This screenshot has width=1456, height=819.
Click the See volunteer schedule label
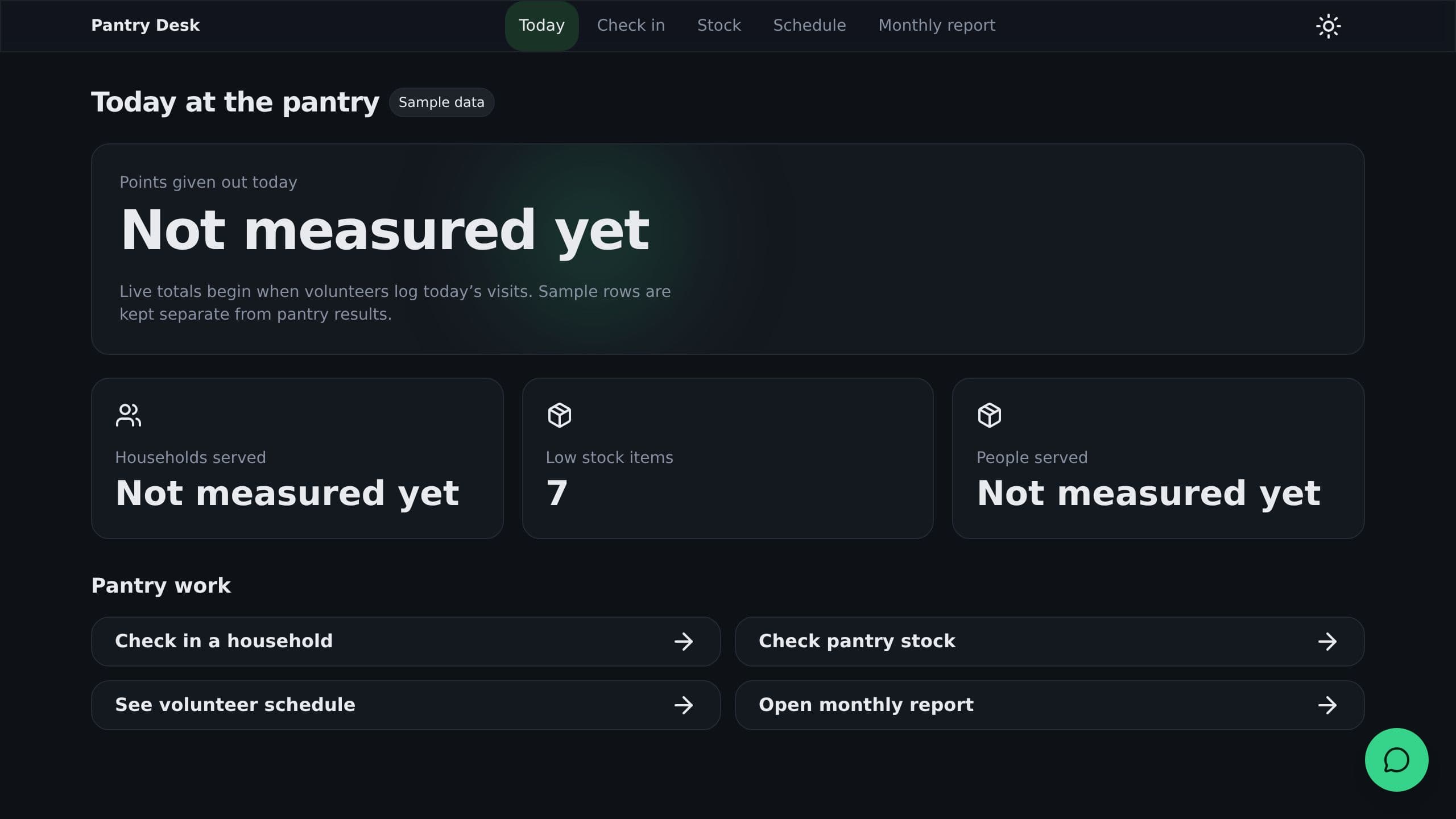(235, 705)
